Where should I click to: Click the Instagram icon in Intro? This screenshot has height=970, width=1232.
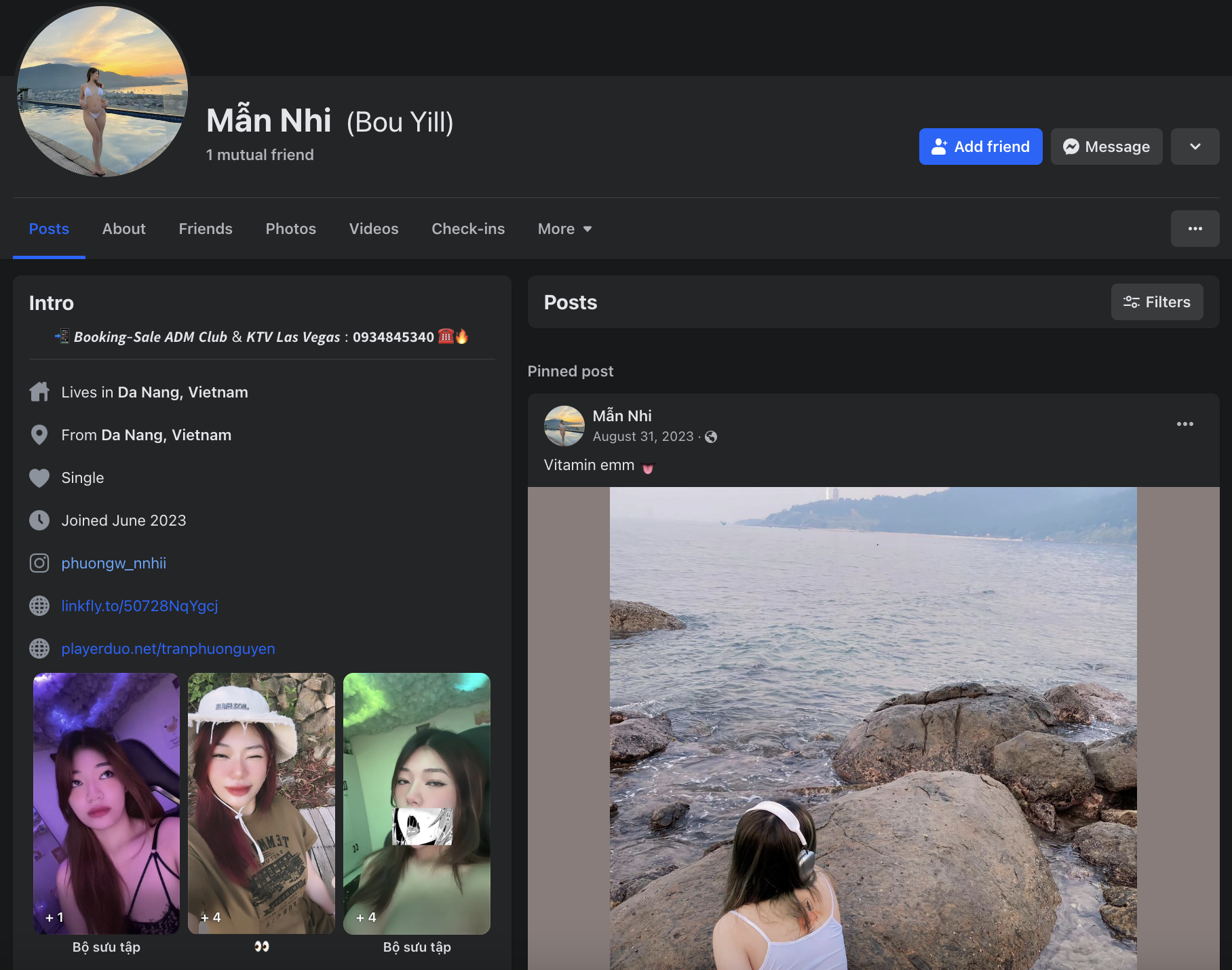pos(39,563)
